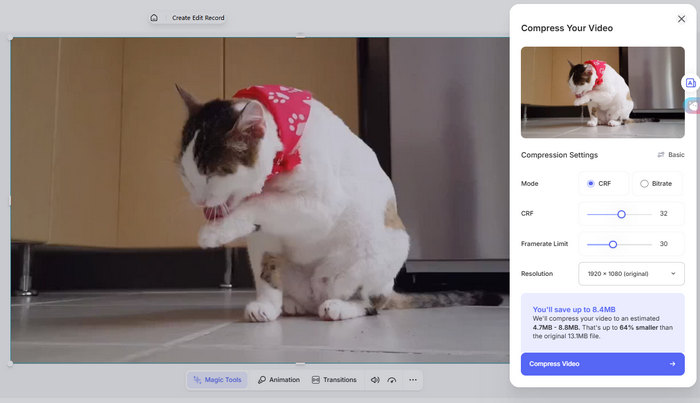Click the swap arrows icon beside Basic

[x=661, y=155]
